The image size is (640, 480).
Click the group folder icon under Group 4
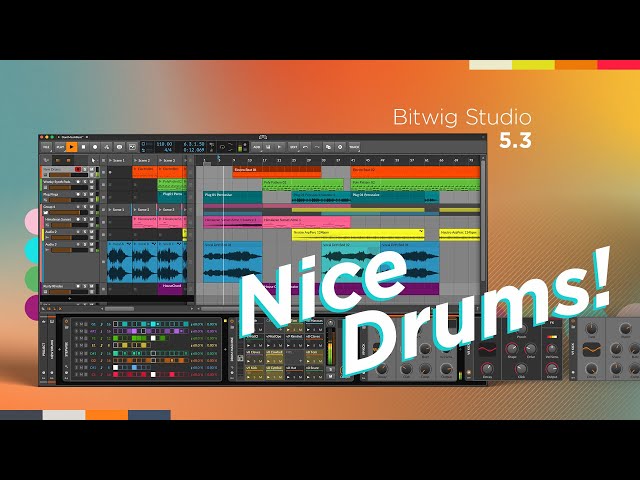pyautogui.click(x=46, y=213)
